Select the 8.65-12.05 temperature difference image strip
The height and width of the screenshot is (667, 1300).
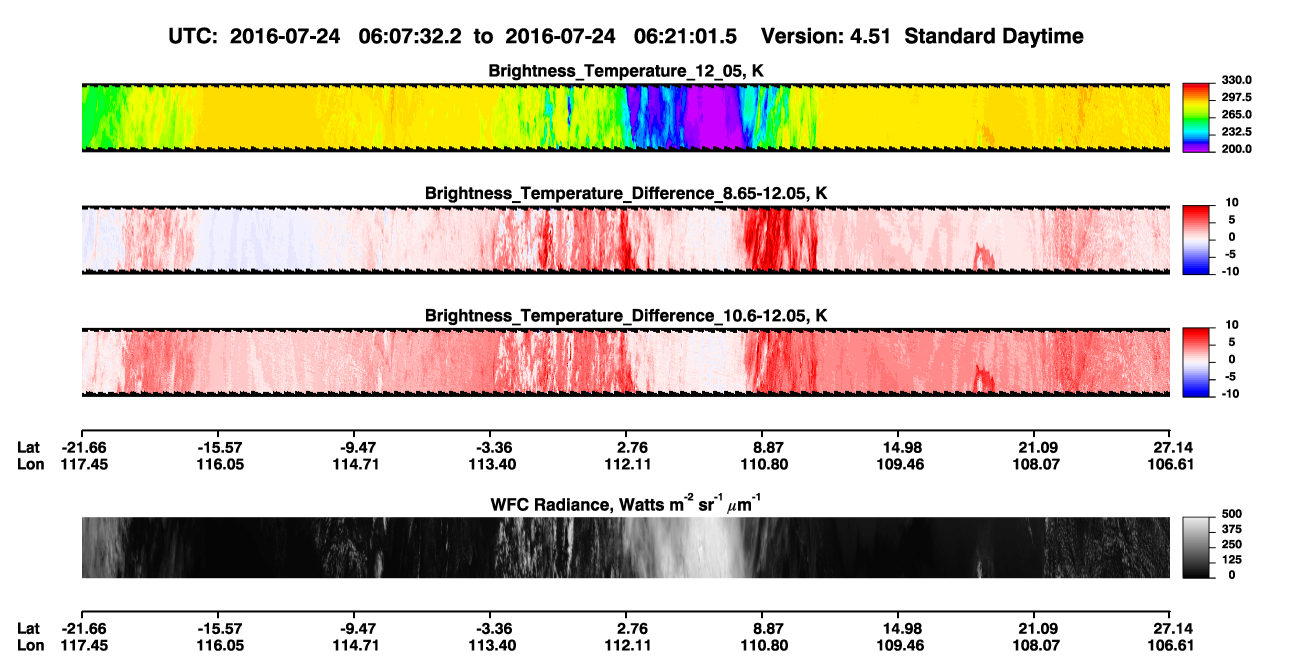pyautogui.click(x=625, y=239)
